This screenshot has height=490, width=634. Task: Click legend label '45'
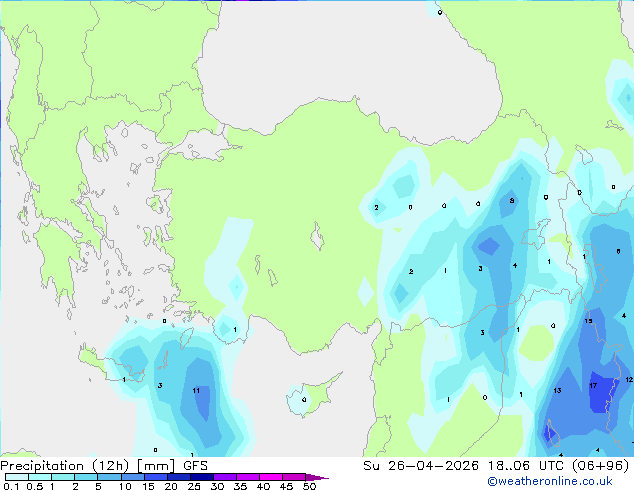tap(286, 486)
